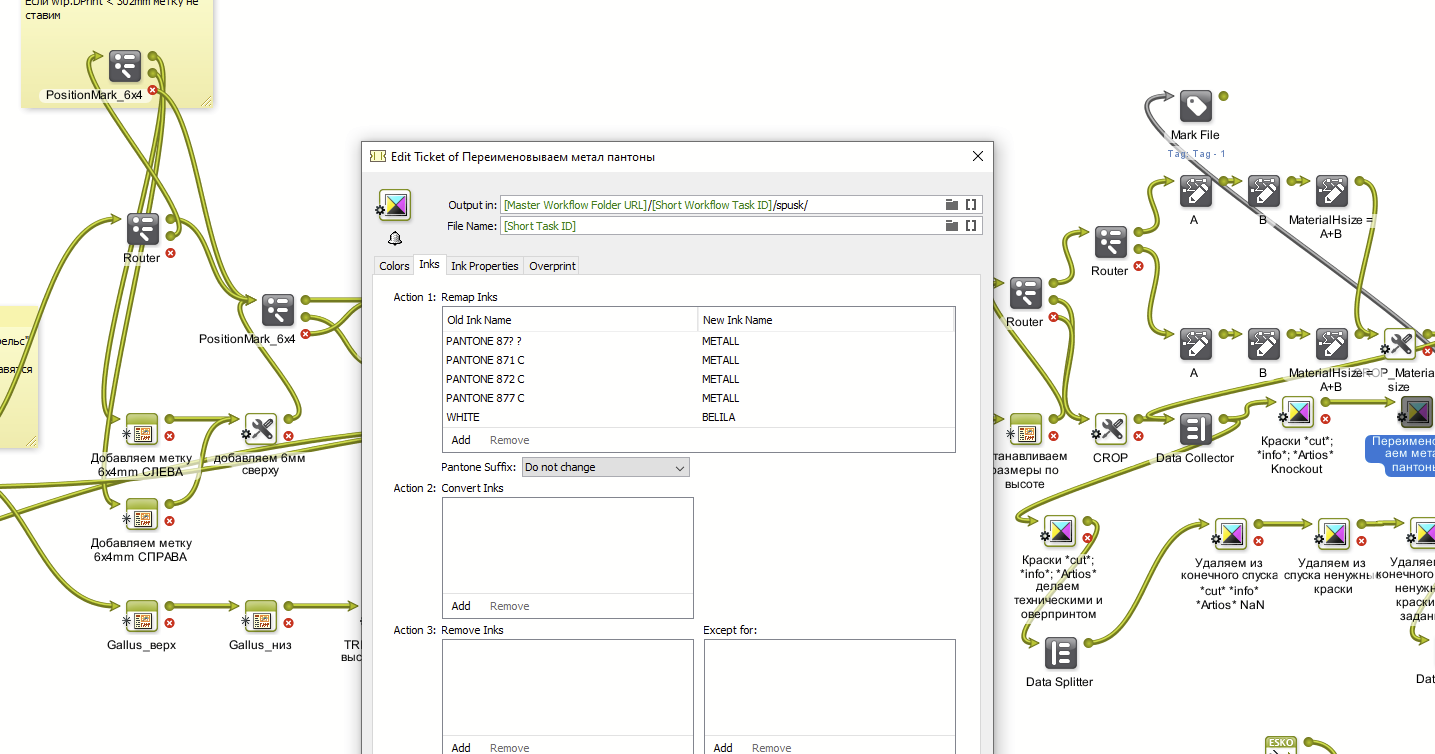This screenshot has height=754, width=1435.
Task: Go to the Overprint tab
Action: 552,266
